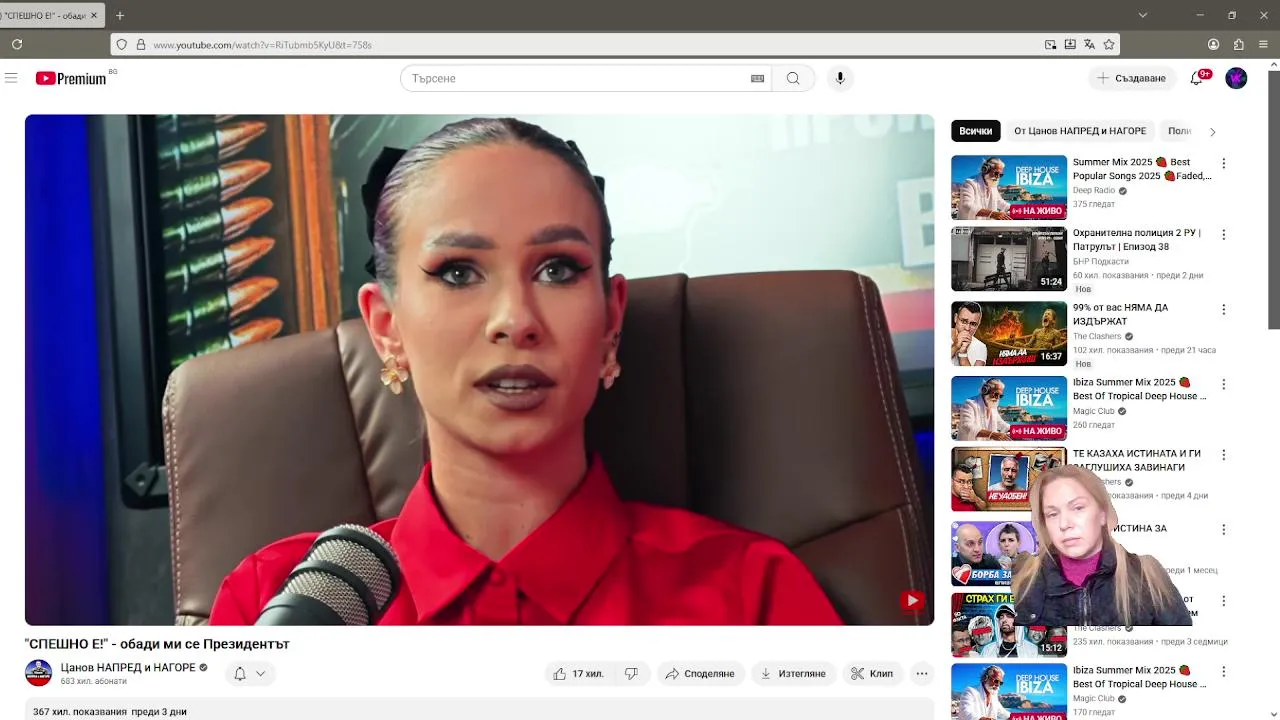The image size is (1280, 720).
Task: Show the site security lock info
Action: (x=141, y=44)
